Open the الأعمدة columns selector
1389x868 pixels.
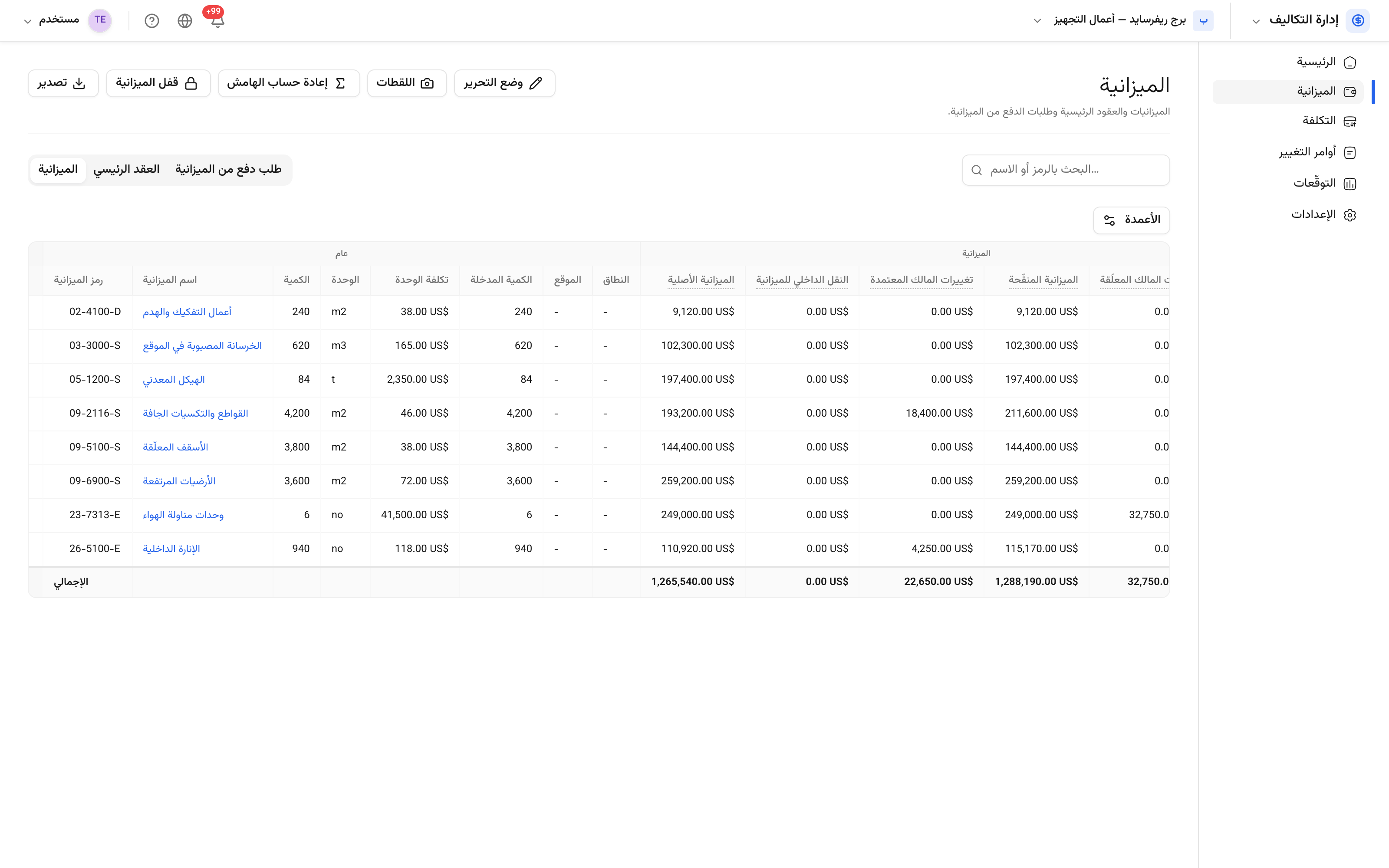(1131, 220)
